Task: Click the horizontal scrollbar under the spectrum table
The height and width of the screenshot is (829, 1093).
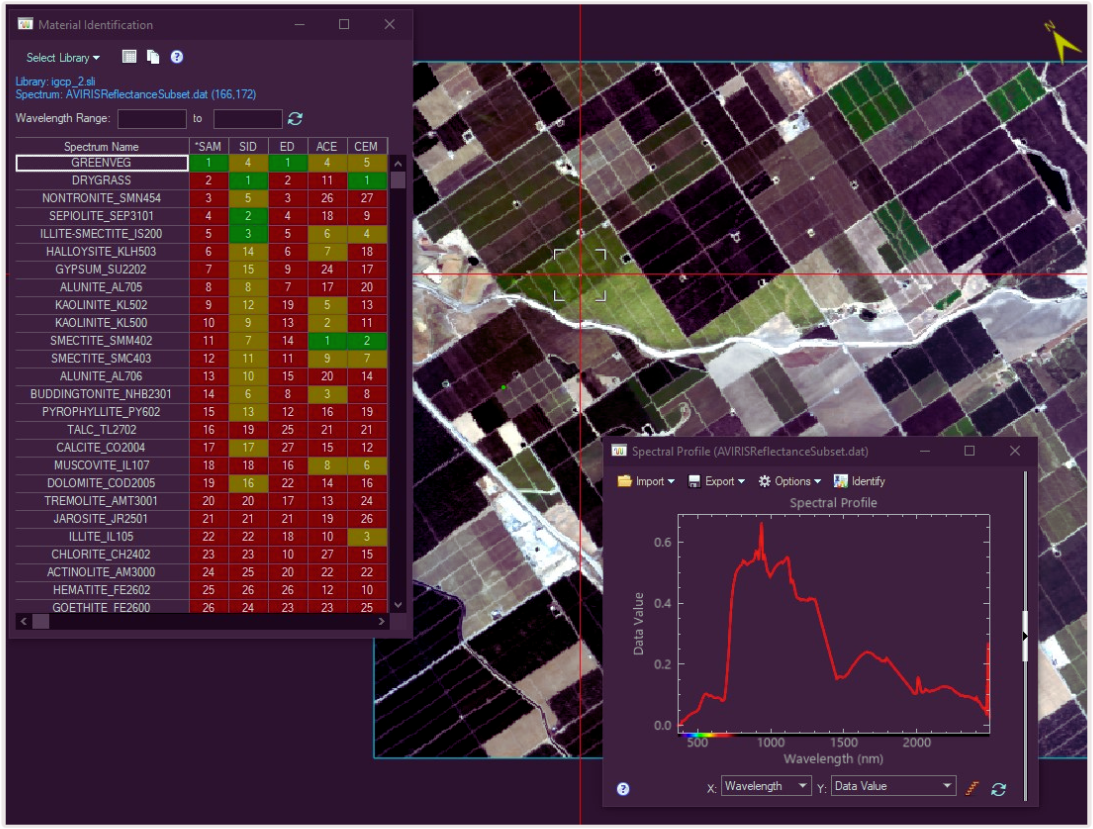Action: pyautogui.click(x=200, y=622)
